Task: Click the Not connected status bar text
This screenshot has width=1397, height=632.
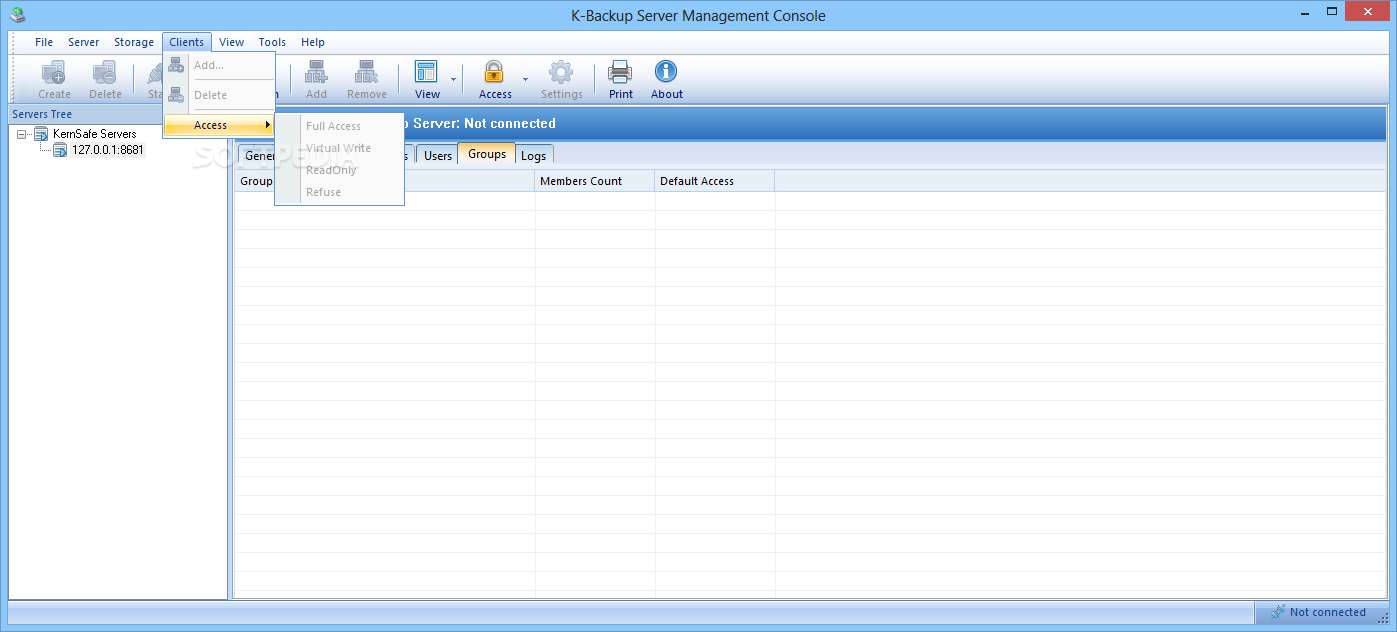Action: point(1327,612)
